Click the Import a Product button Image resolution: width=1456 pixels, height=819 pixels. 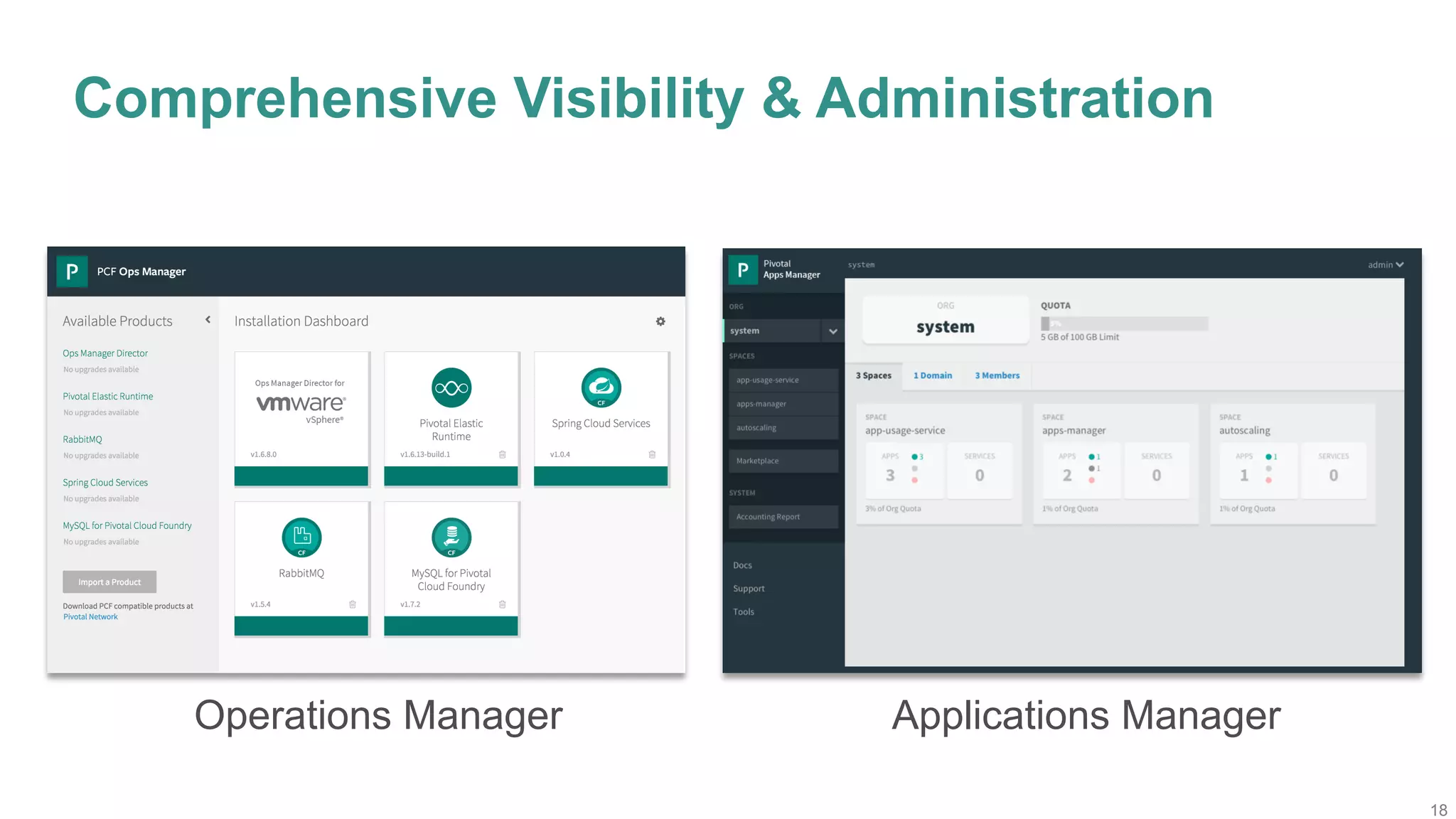(109, 582)
